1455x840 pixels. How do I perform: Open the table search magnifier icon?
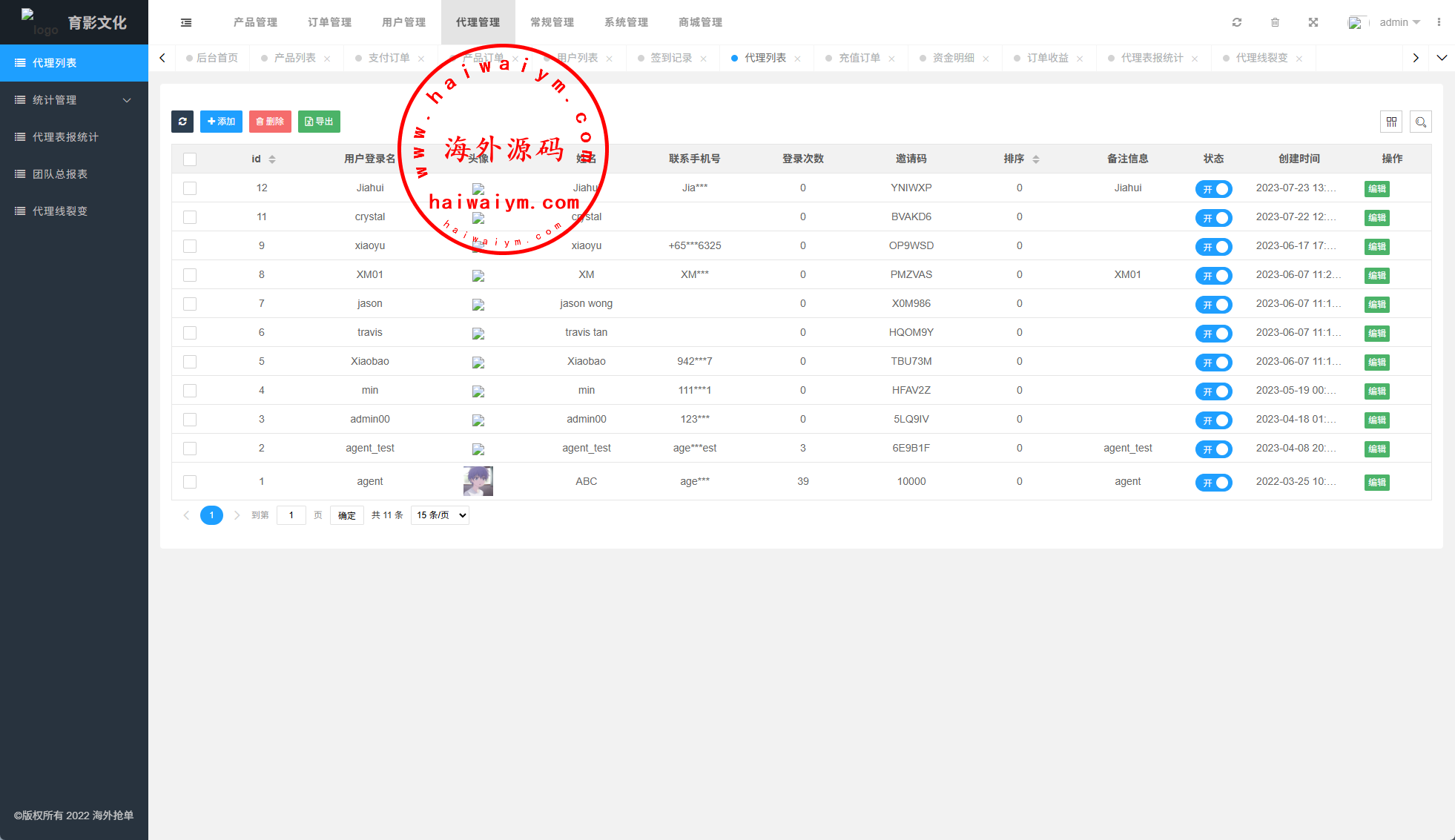click(1421, 122)
